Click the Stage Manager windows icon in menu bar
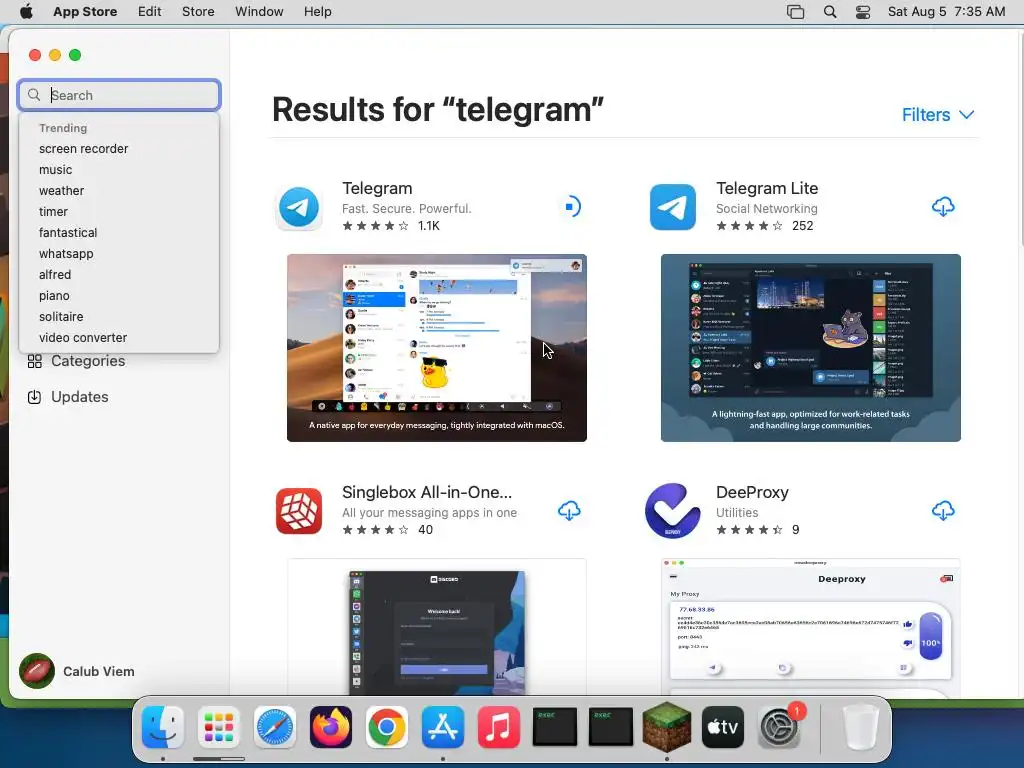Screen dimensions: 1024x768 point(795,12)
